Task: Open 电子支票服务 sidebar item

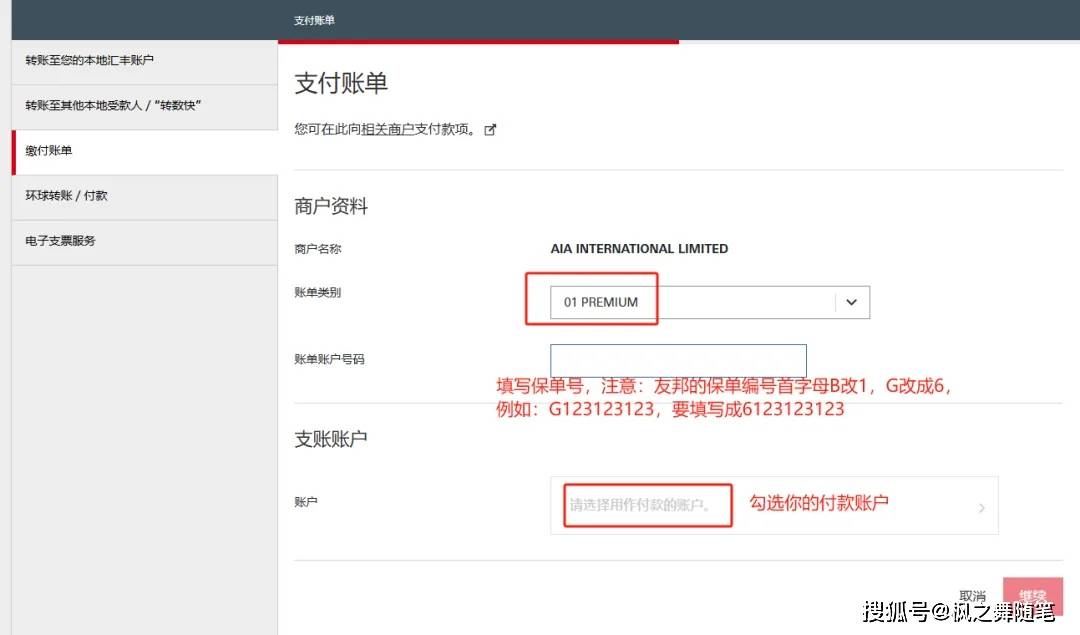Action: pos(145,242)
